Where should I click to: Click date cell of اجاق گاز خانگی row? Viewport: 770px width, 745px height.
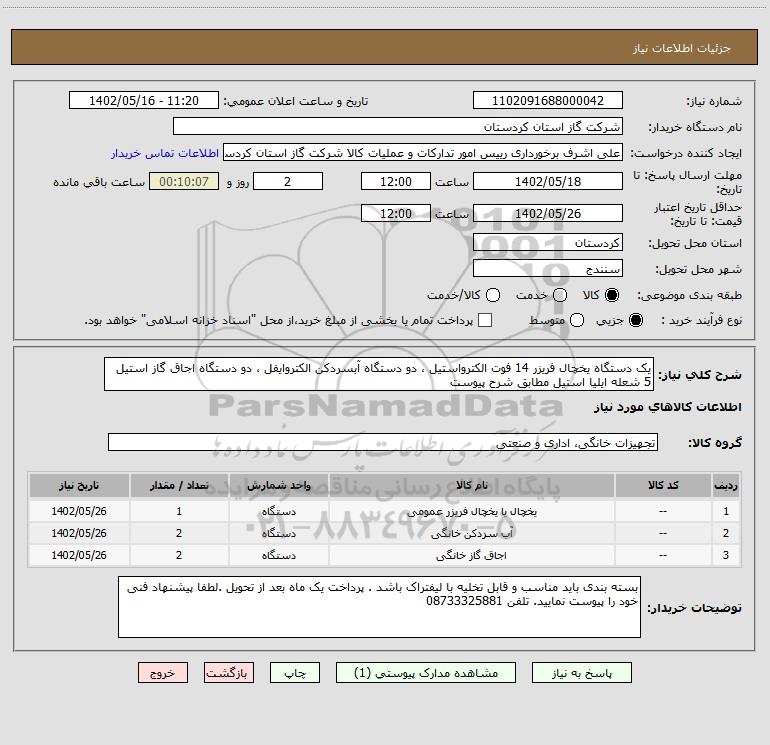[79, 555]
